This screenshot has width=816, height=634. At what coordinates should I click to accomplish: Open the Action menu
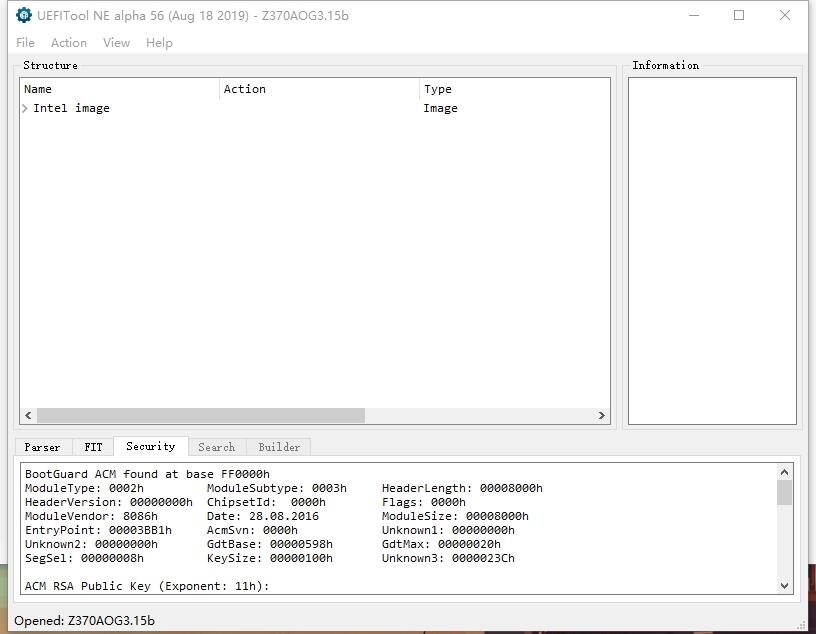[x=69, y=43]
